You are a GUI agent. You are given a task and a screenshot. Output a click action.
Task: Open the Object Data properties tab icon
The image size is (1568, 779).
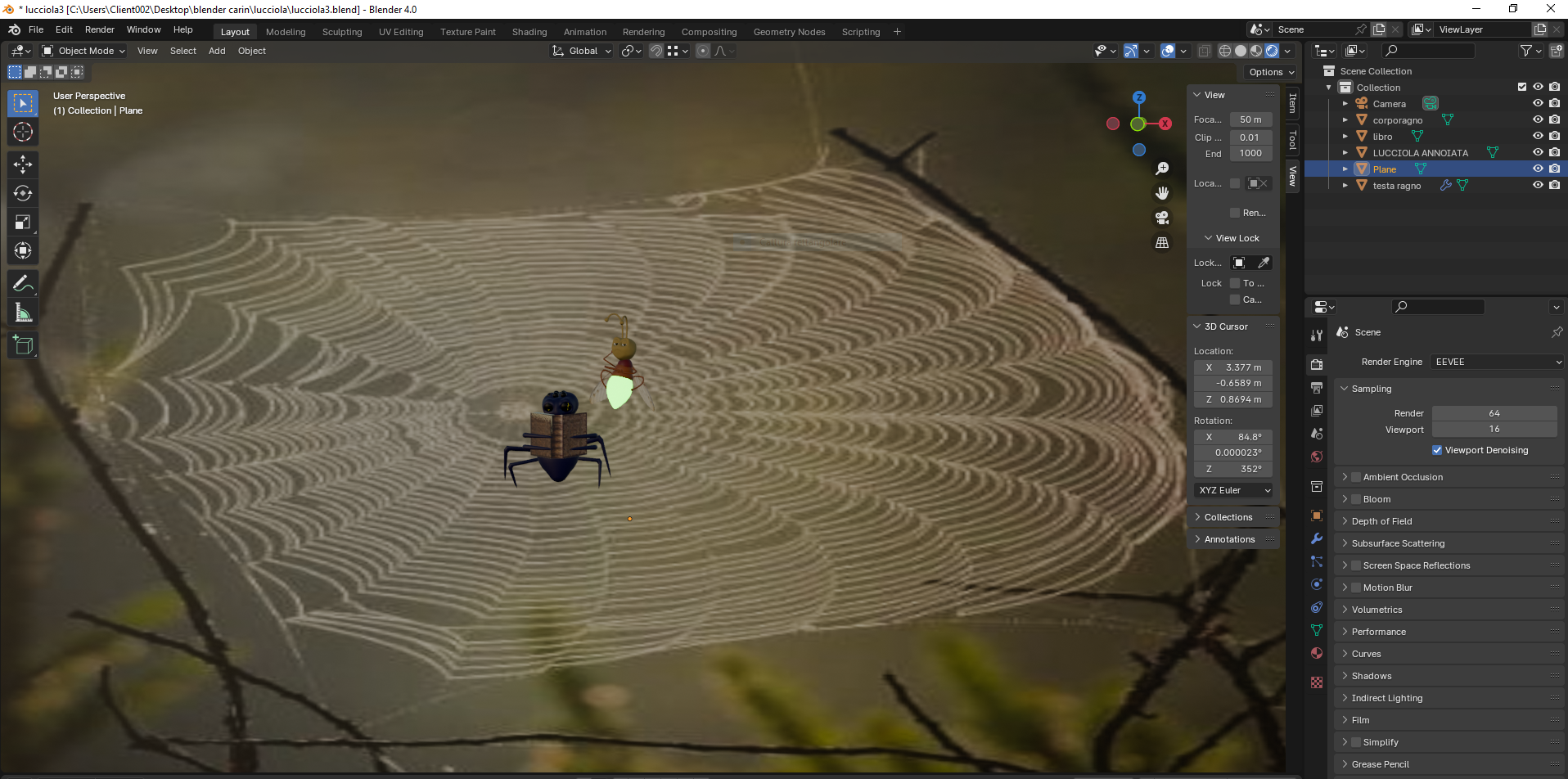click(x=1317, y=630)
